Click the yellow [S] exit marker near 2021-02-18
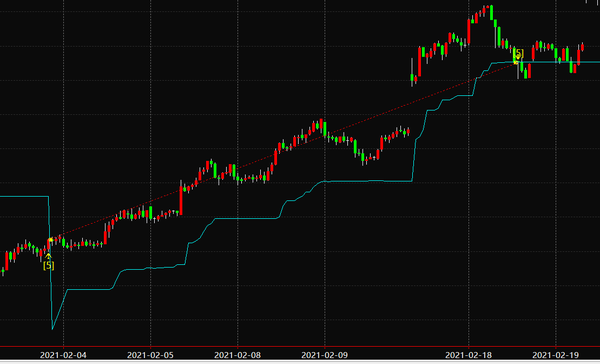This screenshot has height=364, width=600. pos(518,53)
